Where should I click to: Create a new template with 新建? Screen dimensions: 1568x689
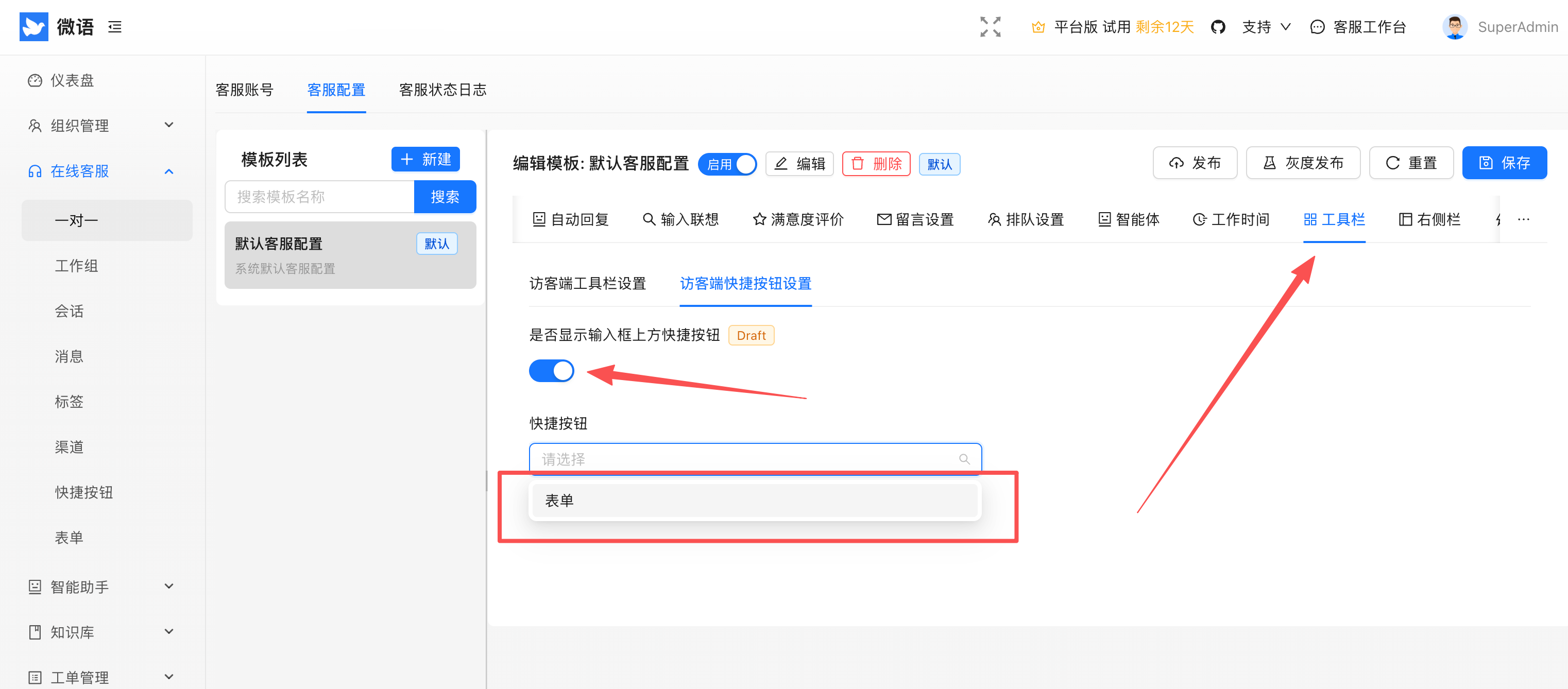(x=425, y=160)
